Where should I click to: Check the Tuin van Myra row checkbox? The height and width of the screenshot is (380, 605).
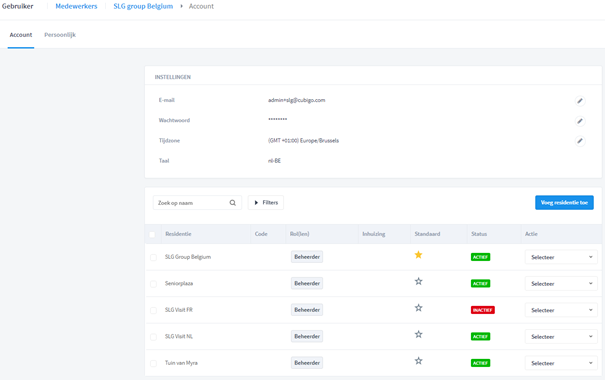(x=153, y=363)
